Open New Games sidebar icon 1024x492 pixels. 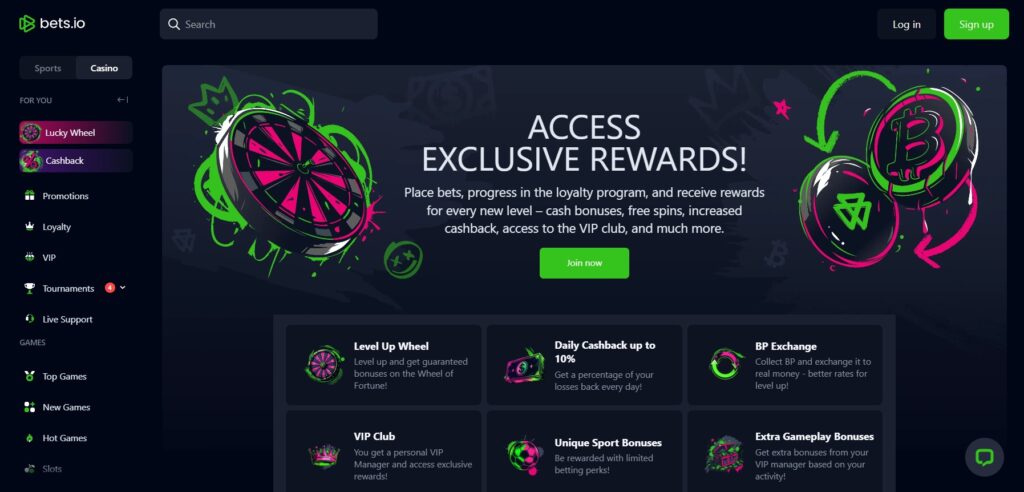pyautogui.click(x=29, y=407)
